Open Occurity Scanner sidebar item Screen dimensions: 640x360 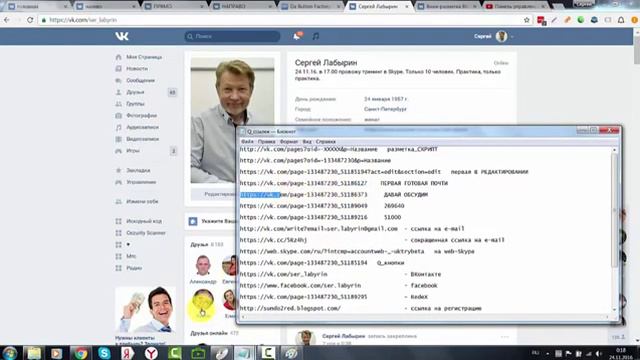146,233
